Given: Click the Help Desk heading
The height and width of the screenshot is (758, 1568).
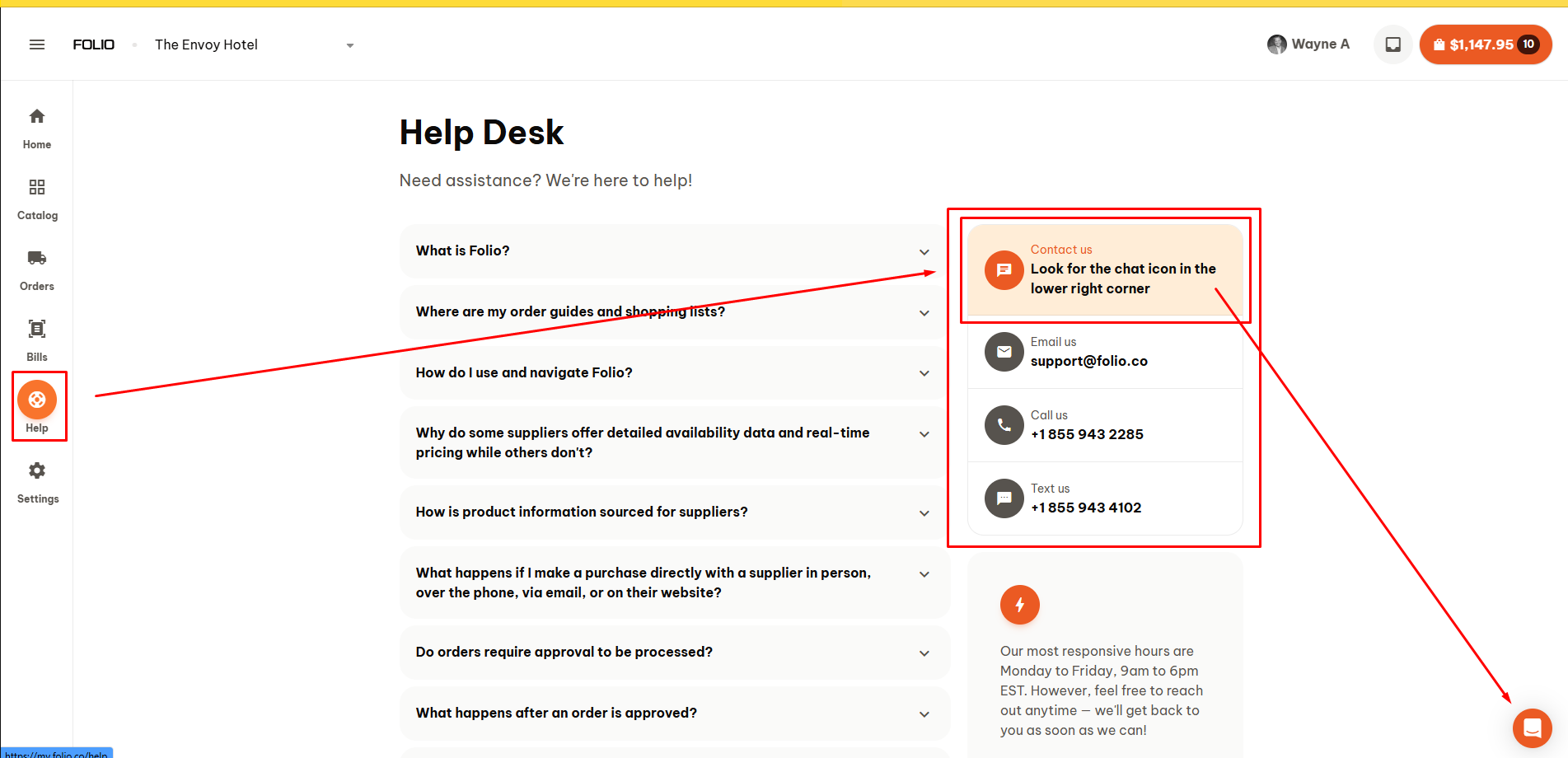Looking at the screenshot, I should coord(481,133).
